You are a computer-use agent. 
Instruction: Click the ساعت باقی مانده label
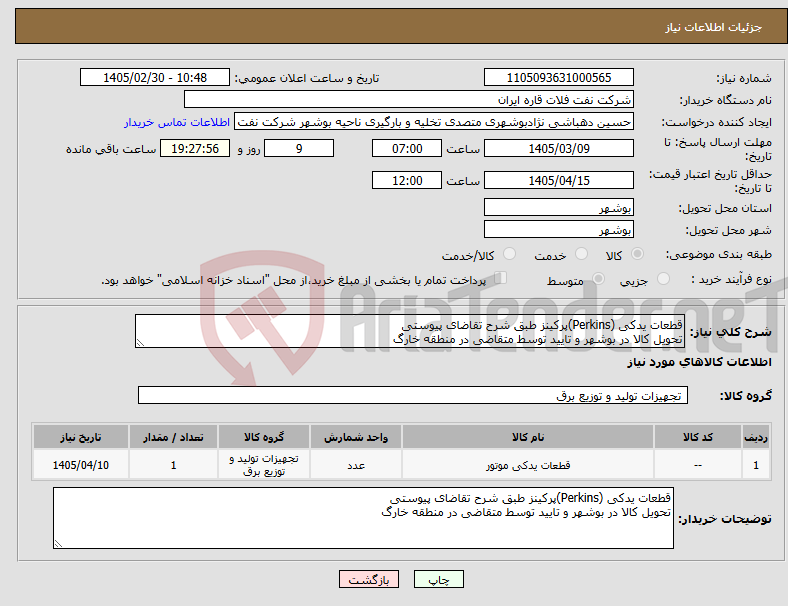[111, 149]
